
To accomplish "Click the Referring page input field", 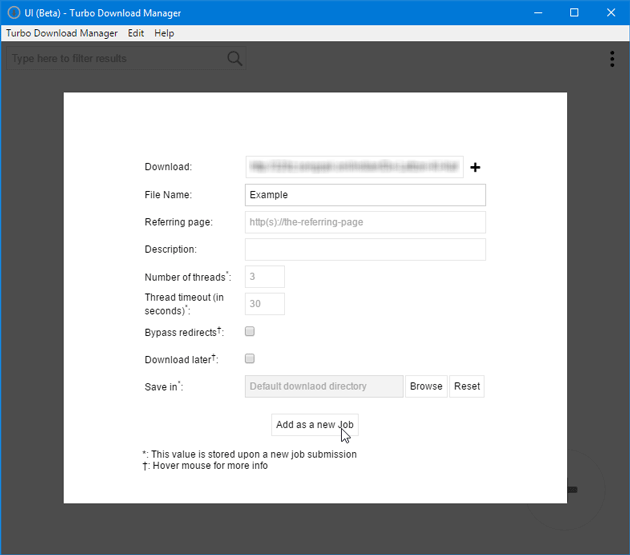I will tap(365, 222).
